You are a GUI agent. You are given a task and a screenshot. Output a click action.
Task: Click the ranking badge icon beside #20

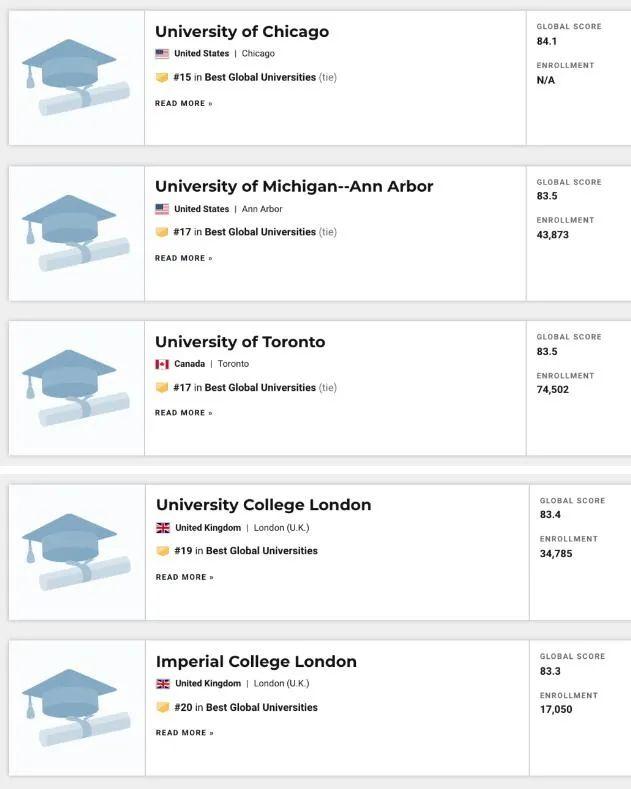163,708
